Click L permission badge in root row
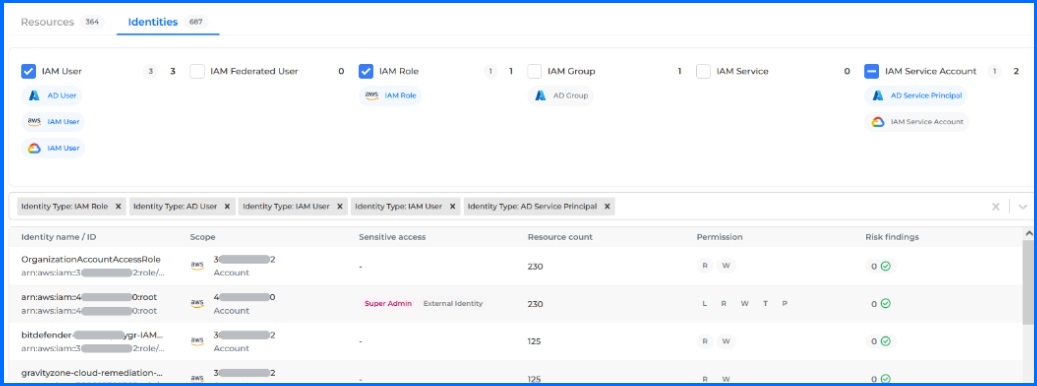Viewport: 1037px width, 386px height. click(x=704, y=304)
